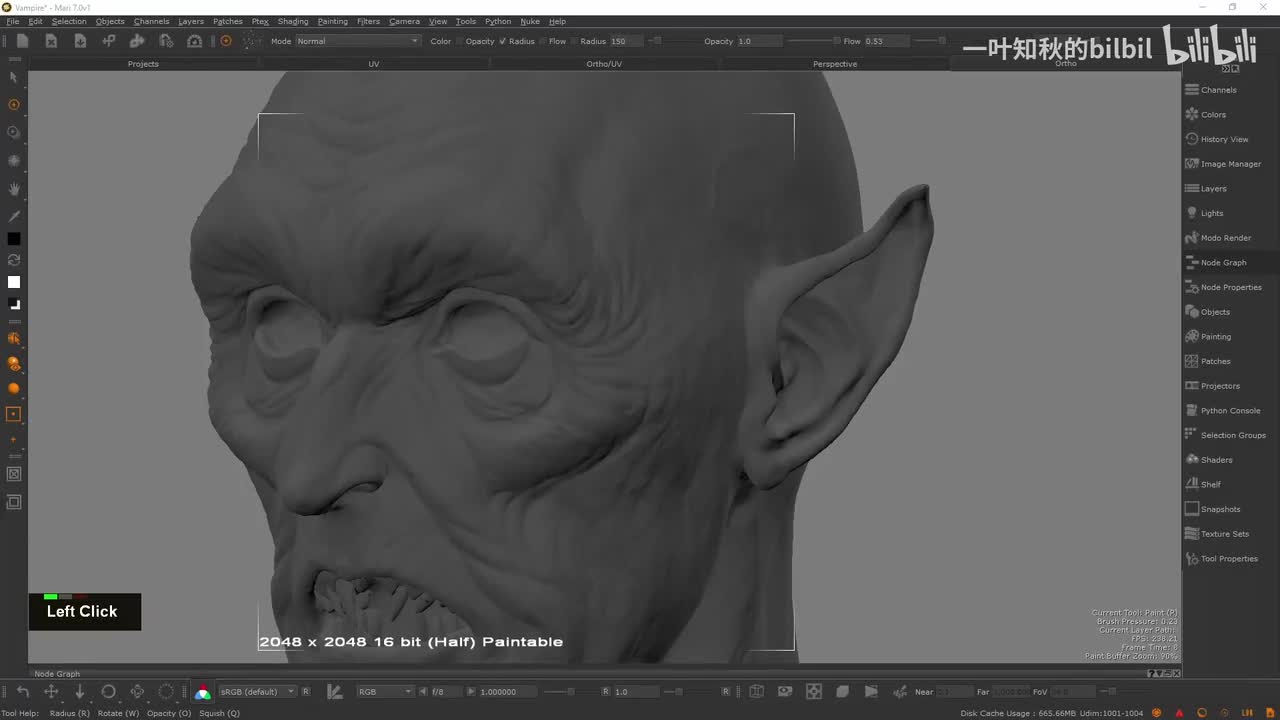Click the black color swatch in toolbar
Screen dimensions: 1280x720
click(x=14, y=239)
